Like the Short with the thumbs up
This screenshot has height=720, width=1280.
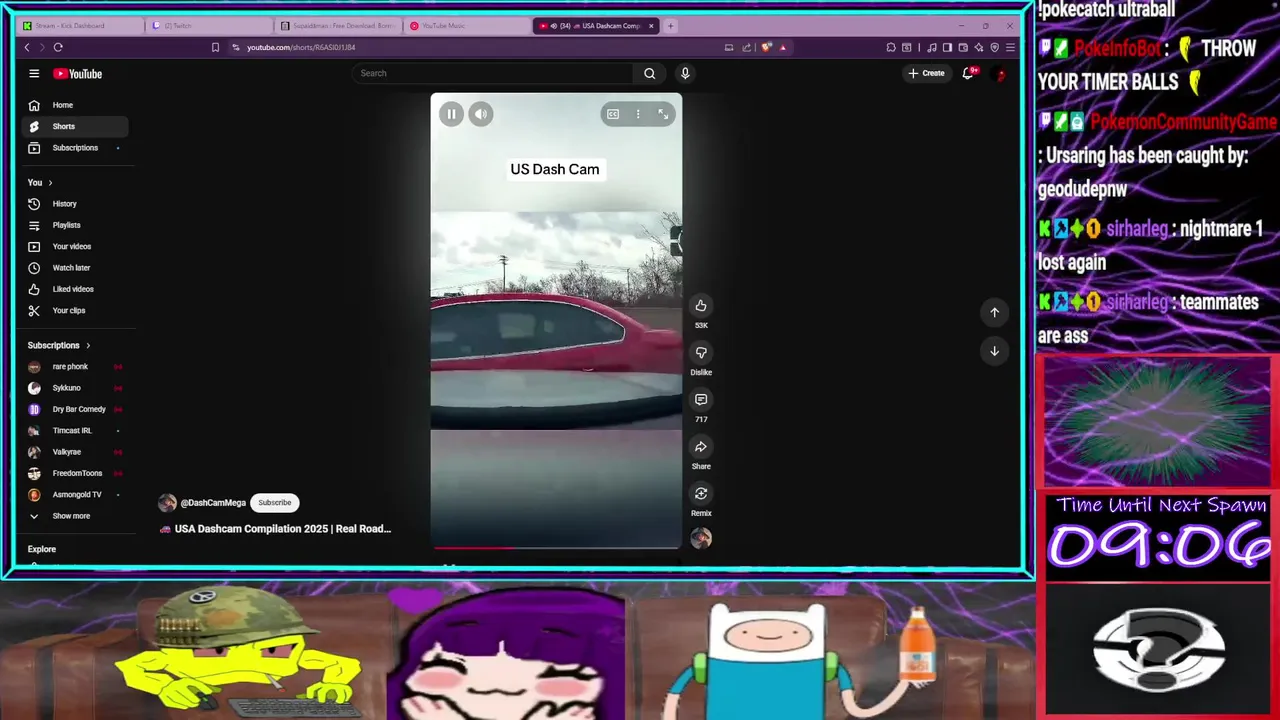(x=701, y=306)
